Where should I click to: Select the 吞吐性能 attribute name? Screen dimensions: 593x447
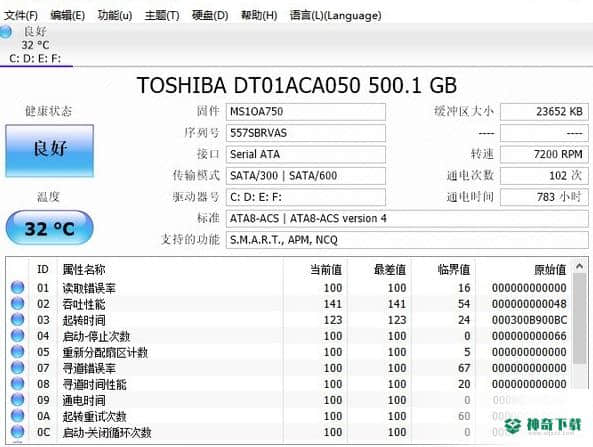pos(84,304)
